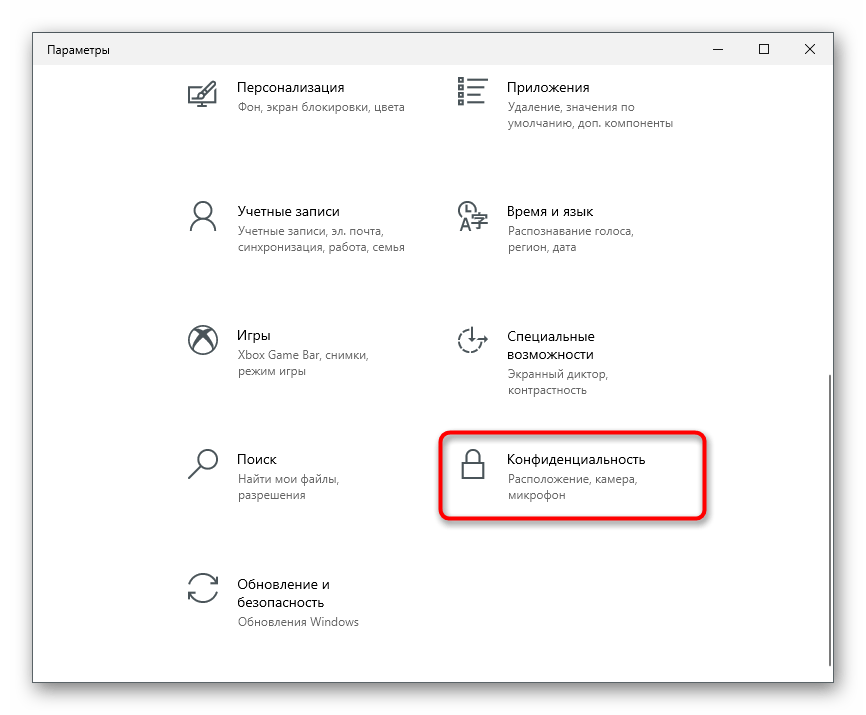Click the Обновления Windows description text
866x715 pixels.
click(298, 622)
